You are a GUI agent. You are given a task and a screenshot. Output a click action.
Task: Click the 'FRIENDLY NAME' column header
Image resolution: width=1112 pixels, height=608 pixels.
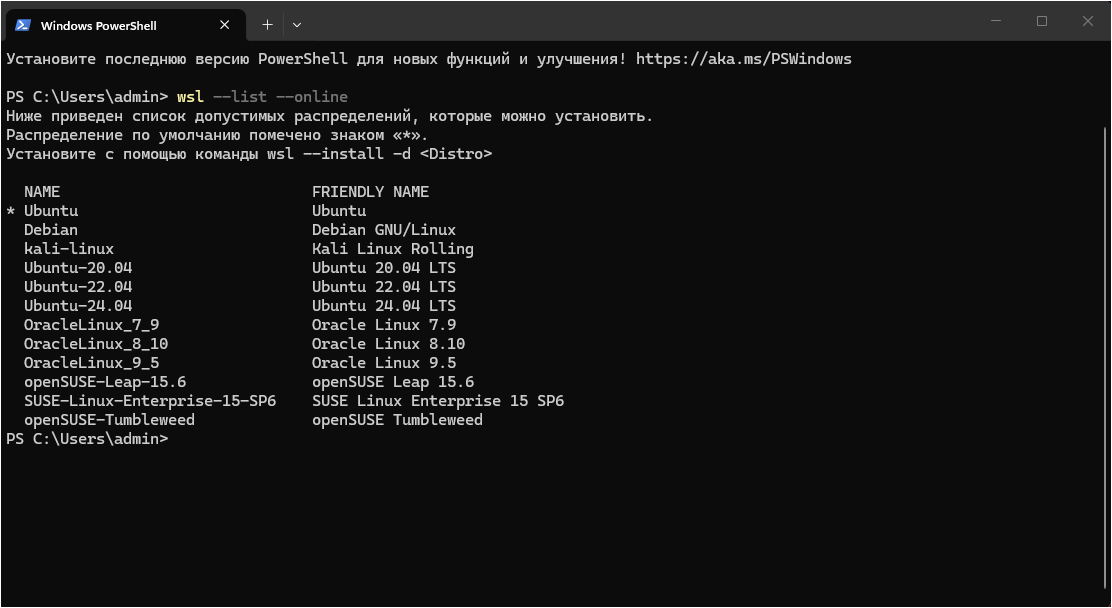click(x=370, y=192)
